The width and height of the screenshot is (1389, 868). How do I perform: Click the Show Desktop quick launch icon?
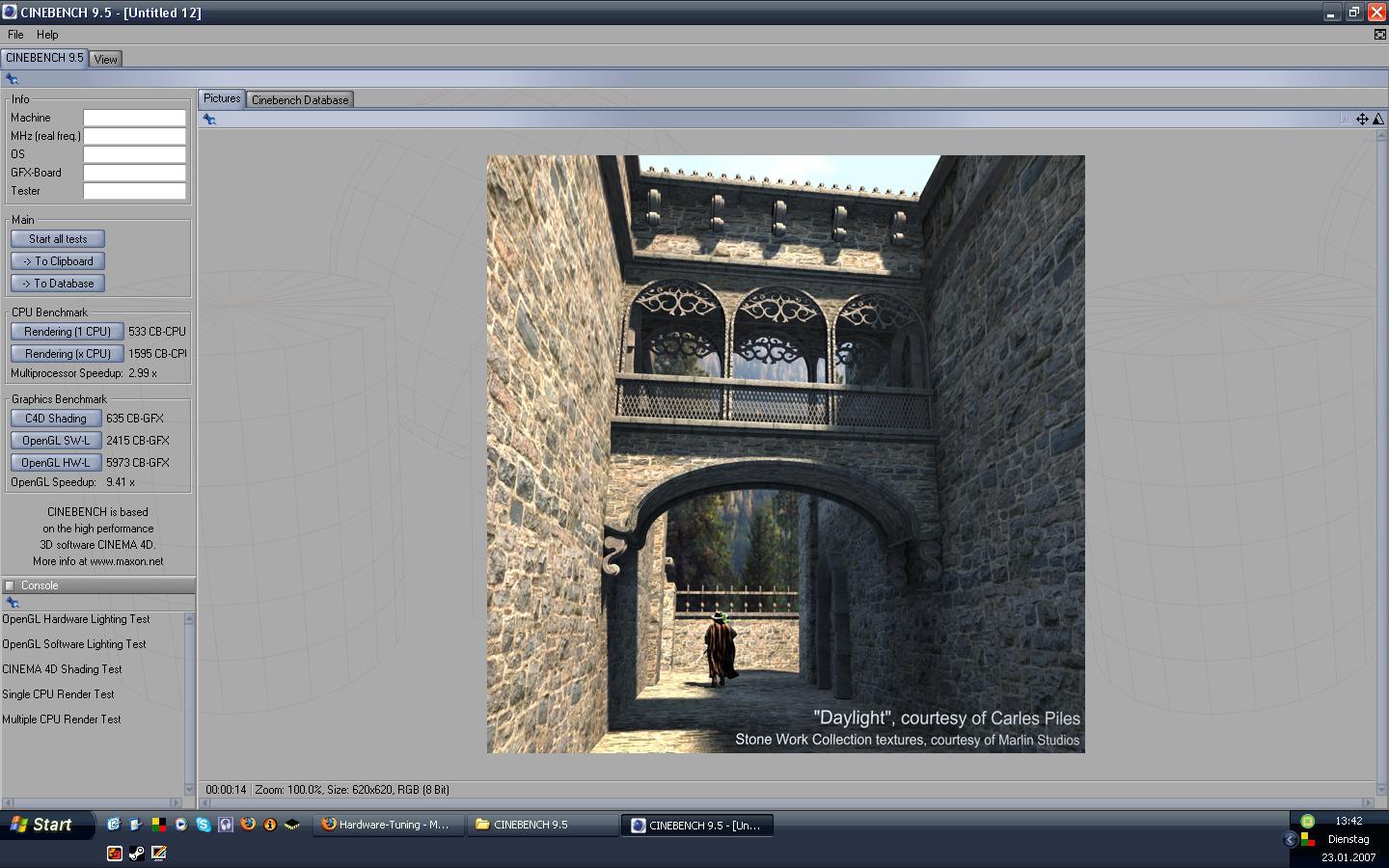(x=136, y=825)
